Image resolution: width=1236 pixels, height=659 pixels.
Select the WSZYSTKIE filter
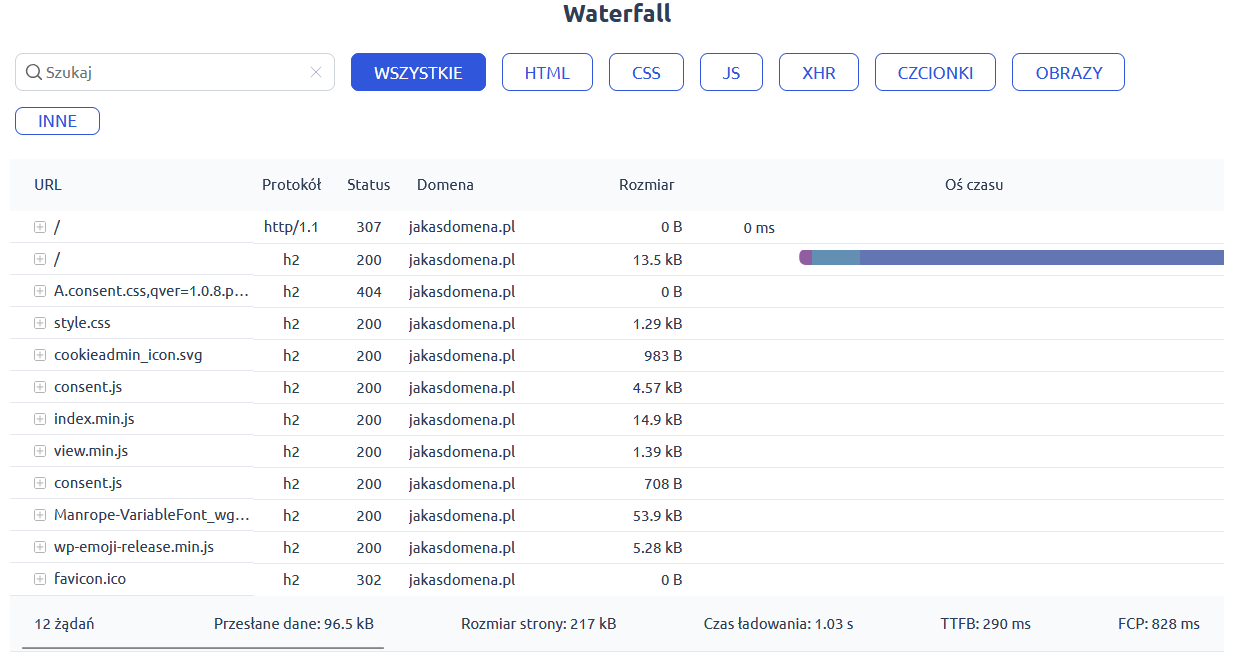(x=418, y=73)
